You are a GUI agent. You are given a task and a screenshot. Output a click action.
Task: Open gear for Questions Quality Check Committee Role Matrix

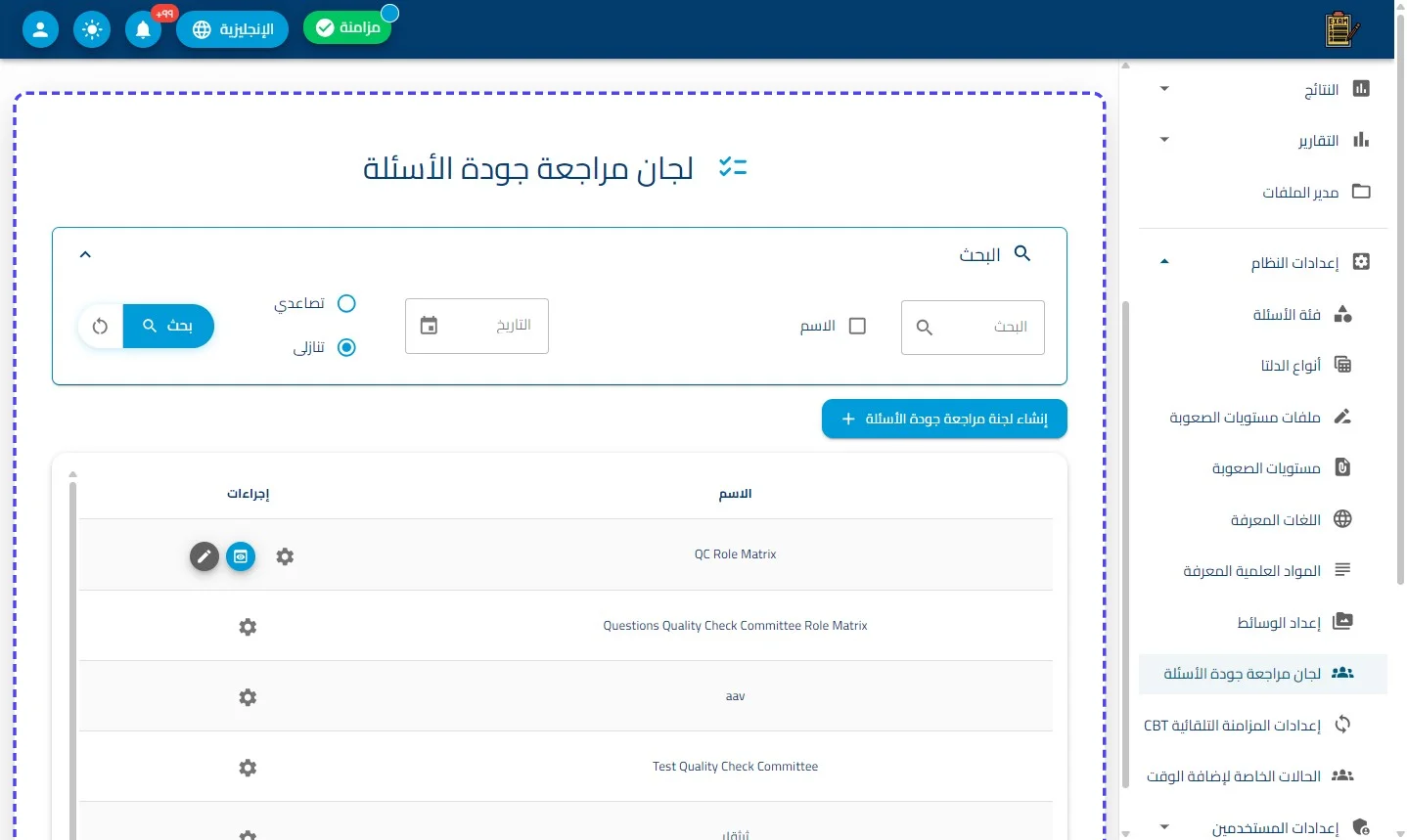point(248,627)
